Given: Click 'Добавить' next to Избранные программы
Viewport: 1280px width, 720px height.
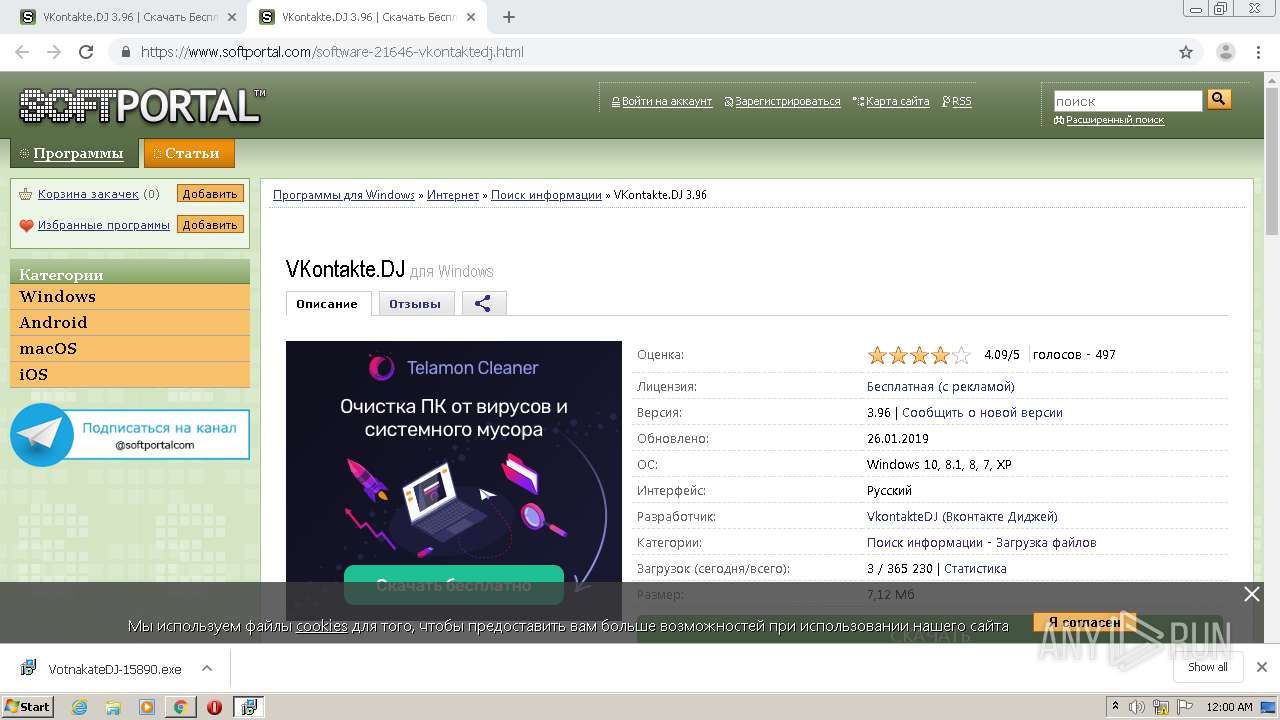Looking at the screenshot, I should [x=210, y=225].
